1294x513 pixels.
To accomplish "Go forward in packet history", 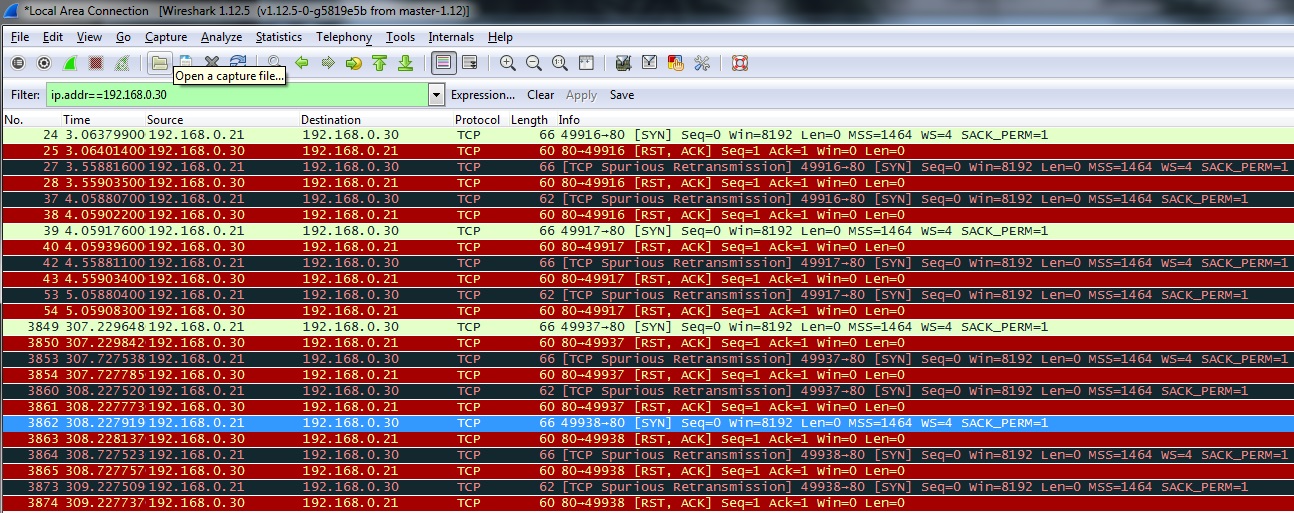I will coord(327,63).
